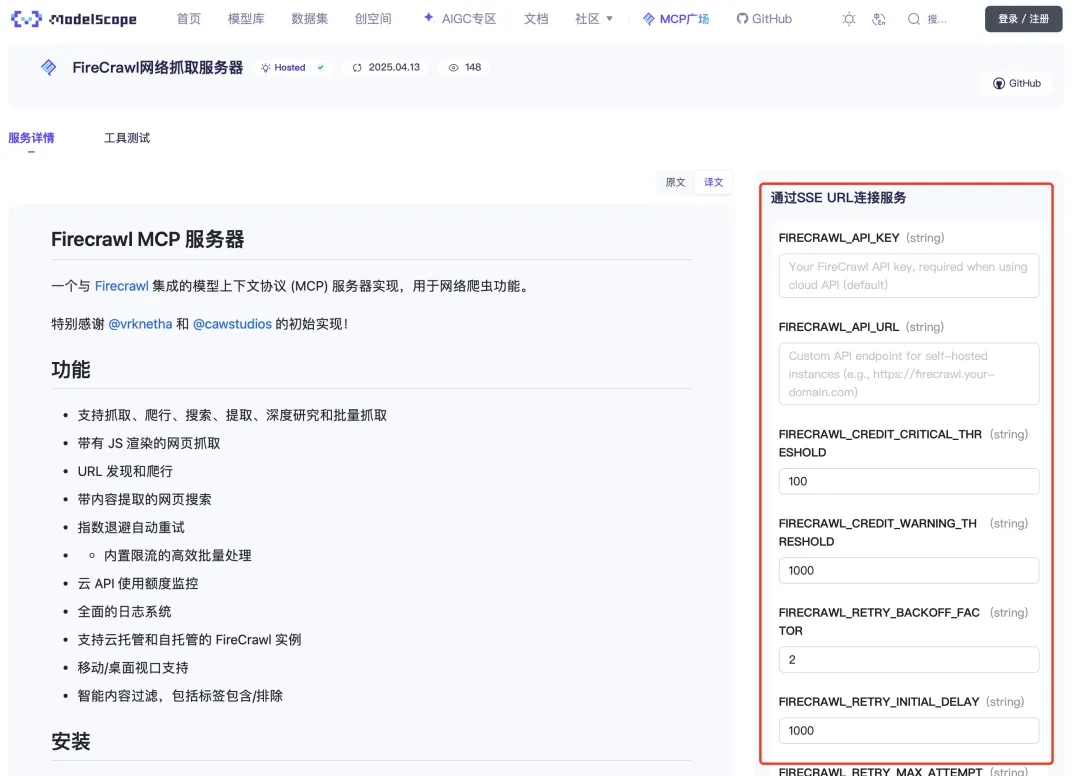Toggle light/dark theme sun icon
This screenshot has height=776, width=1080.
pos(849,19)
